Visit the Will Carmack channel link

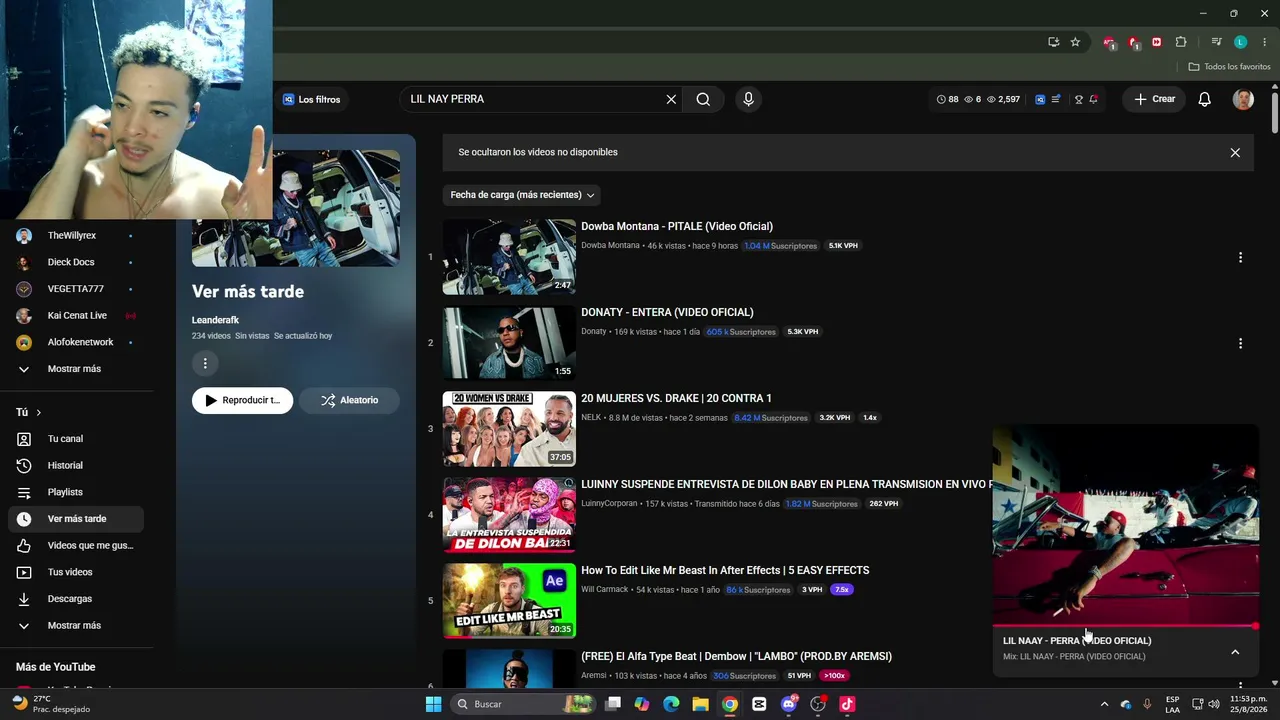605,590
